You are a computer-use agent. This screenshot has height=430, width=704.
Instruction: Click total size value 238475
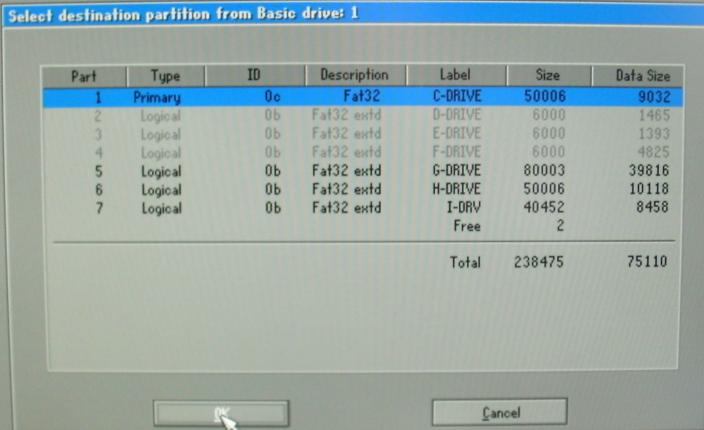point(539,262)
